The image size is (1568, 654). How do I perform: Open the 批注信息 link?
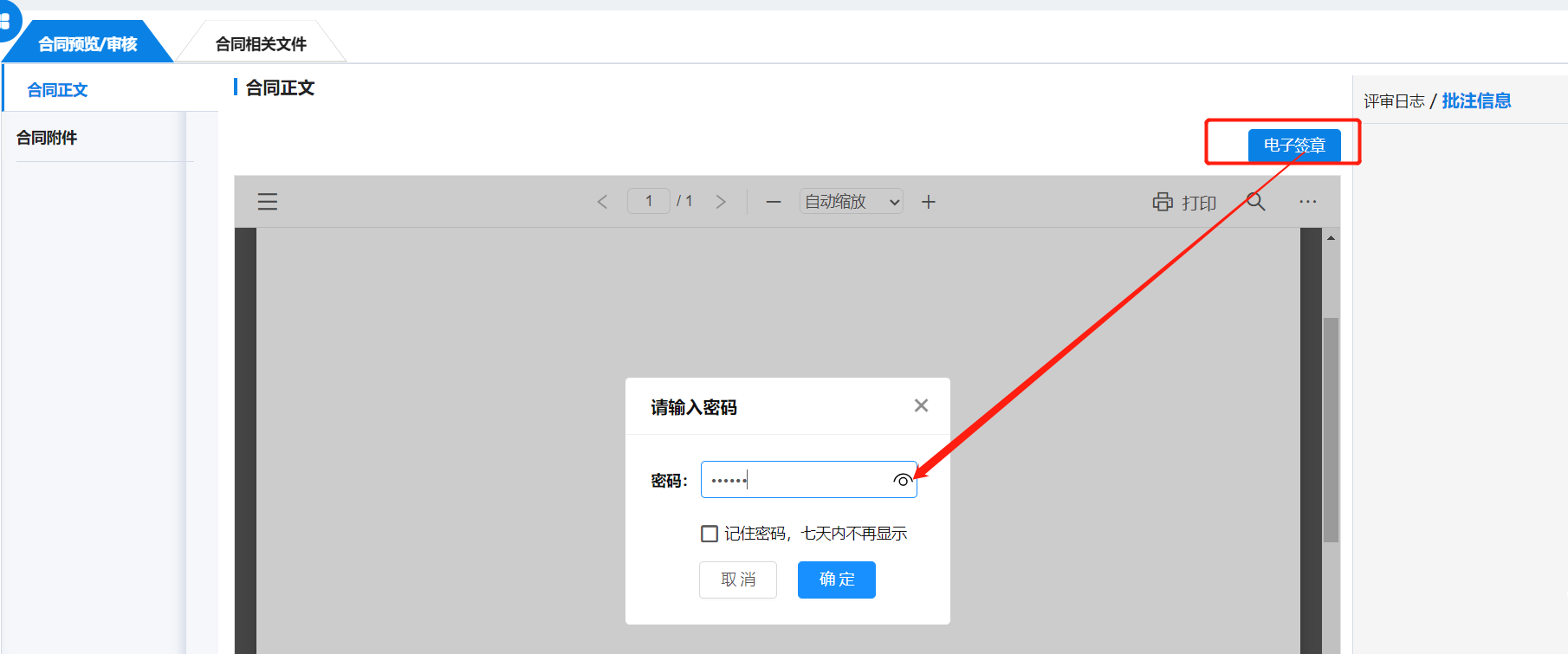coord(1476,101)
